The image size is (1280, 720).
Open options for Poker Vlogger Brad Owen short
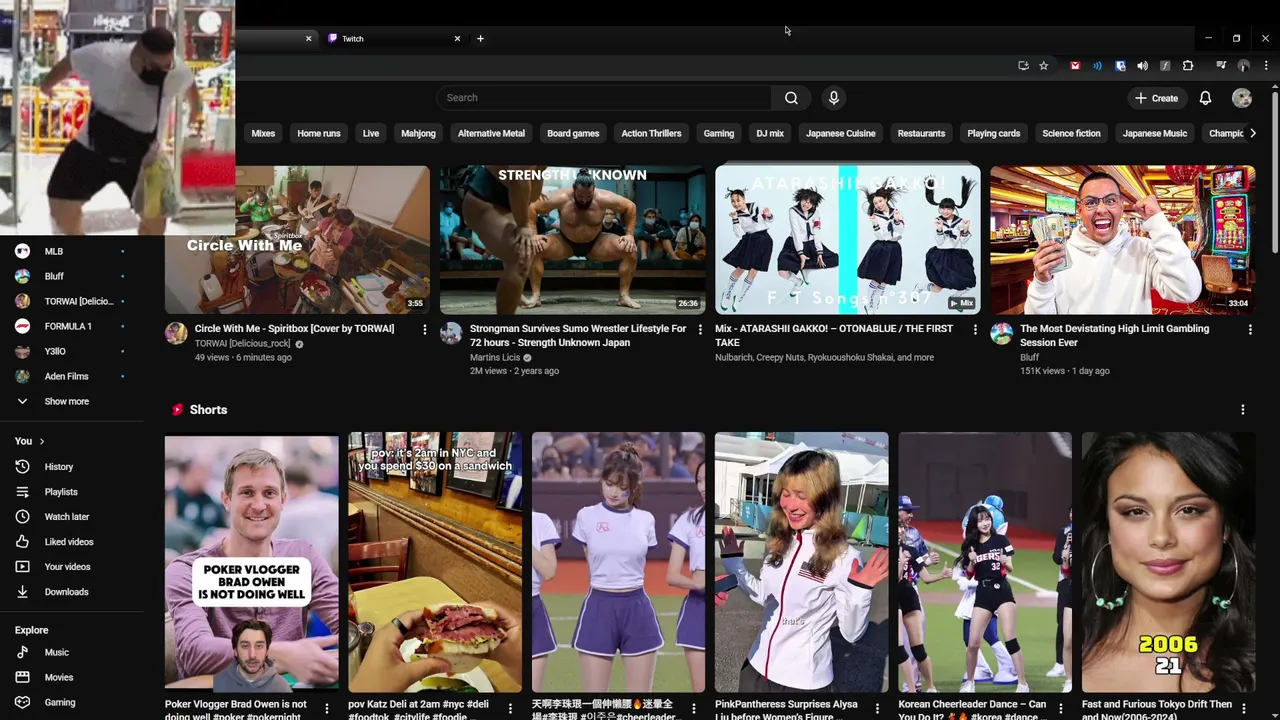click(x=326, y=709)
